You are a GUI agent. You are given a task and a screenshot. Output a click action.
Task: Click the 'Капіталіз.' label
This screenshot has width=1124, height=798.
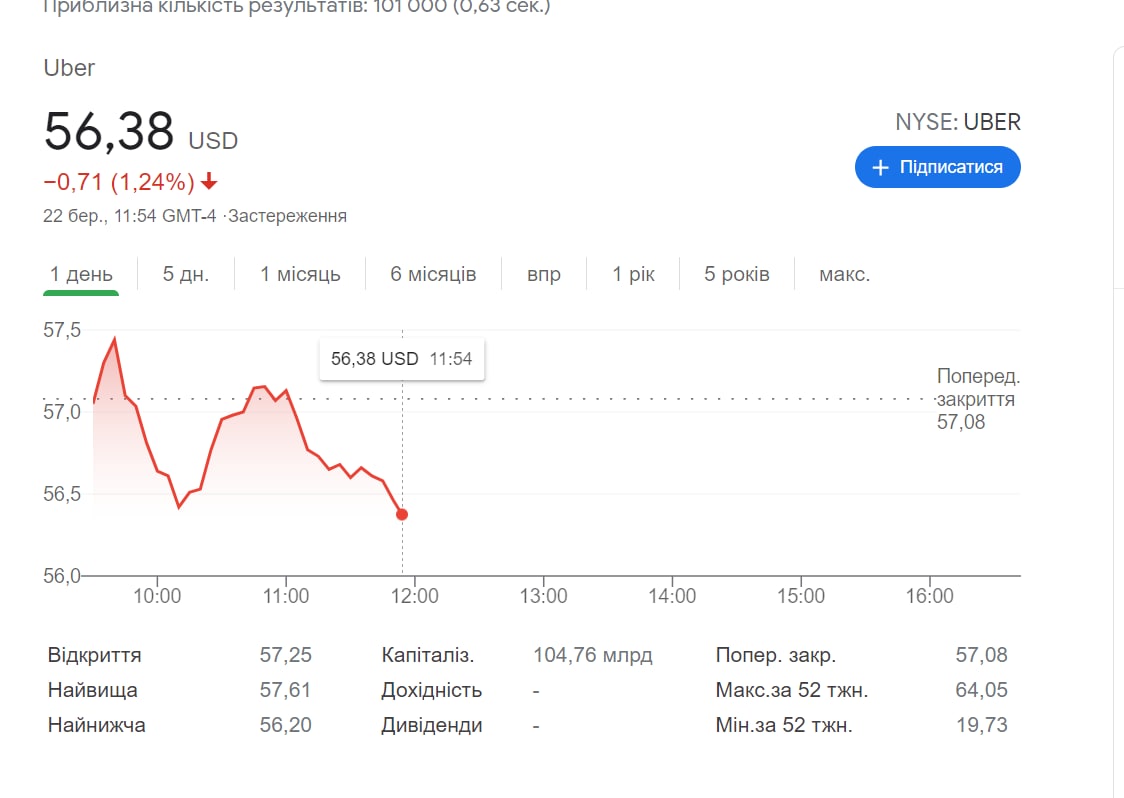[427, 655]
